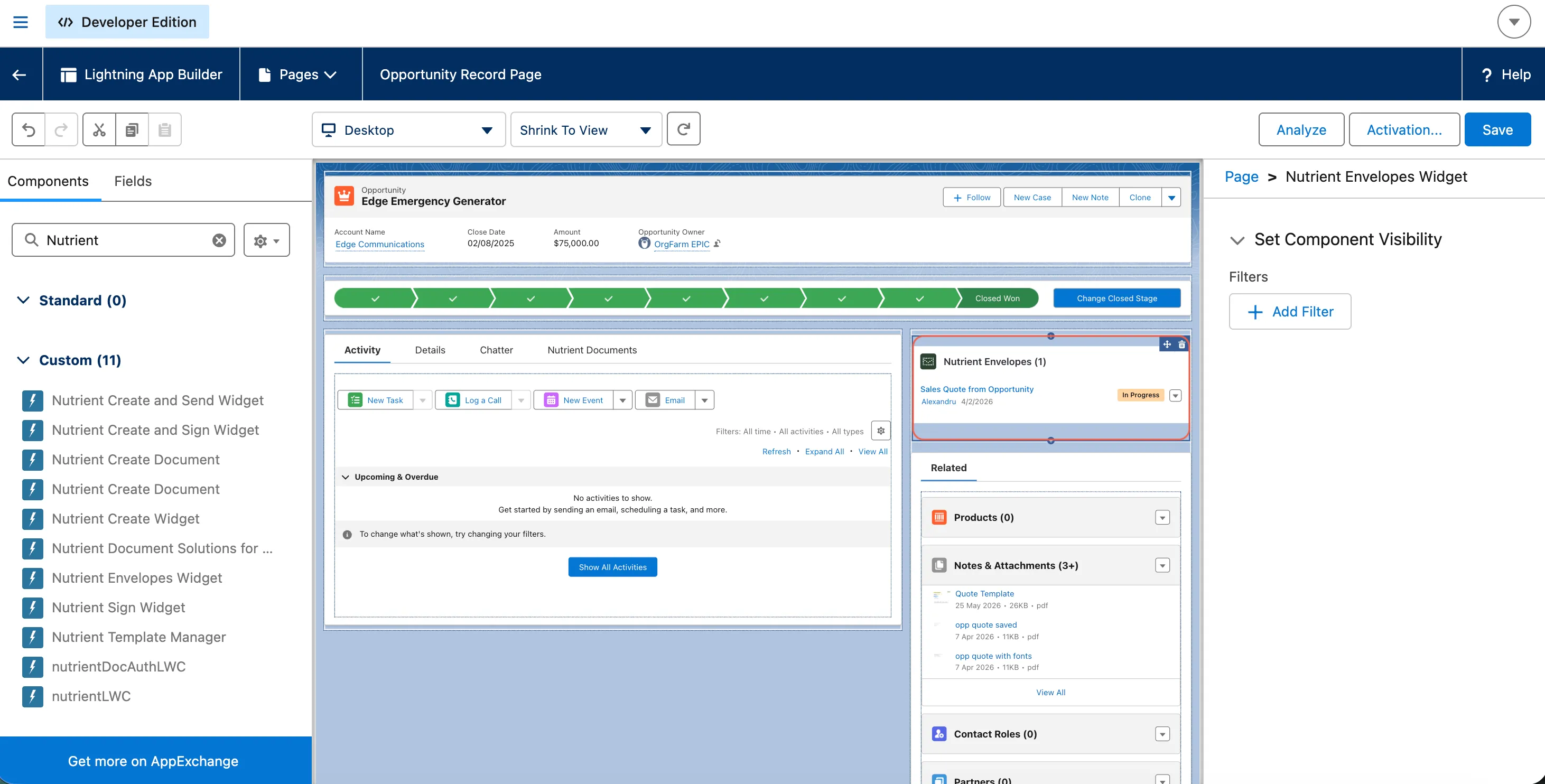Click the Save button
This screenshot has width=1545, height=784.
pyautogui.click(x=1497, y=129)
